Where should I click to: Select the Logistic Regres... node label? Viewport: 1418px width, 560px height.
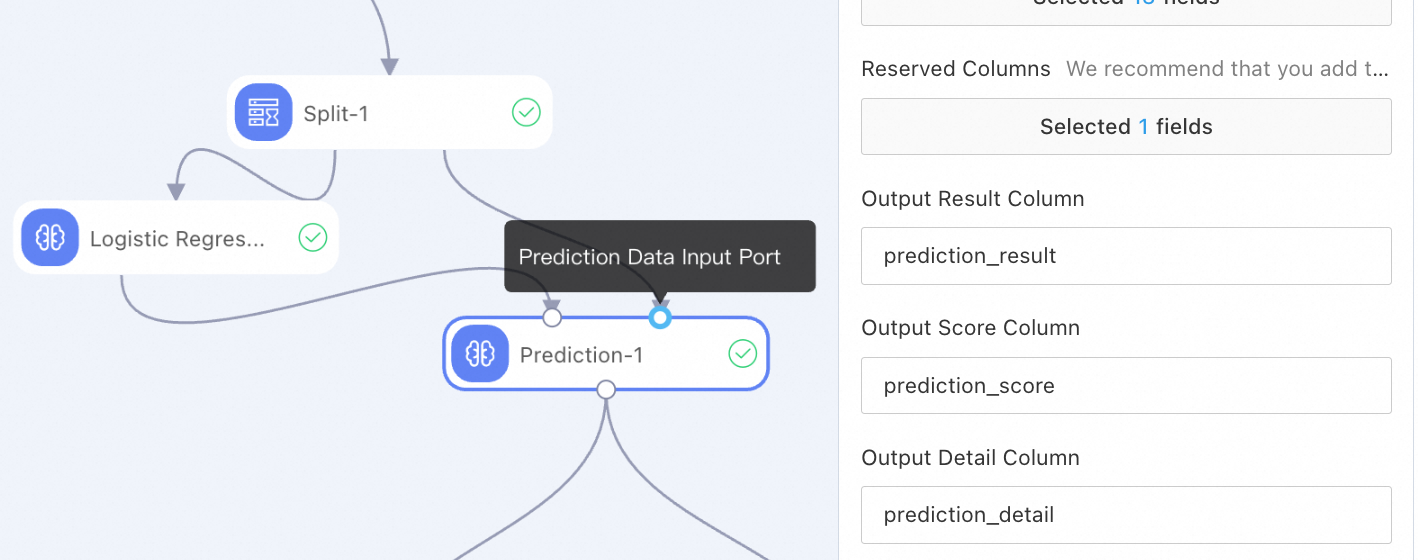coord(178,239)
